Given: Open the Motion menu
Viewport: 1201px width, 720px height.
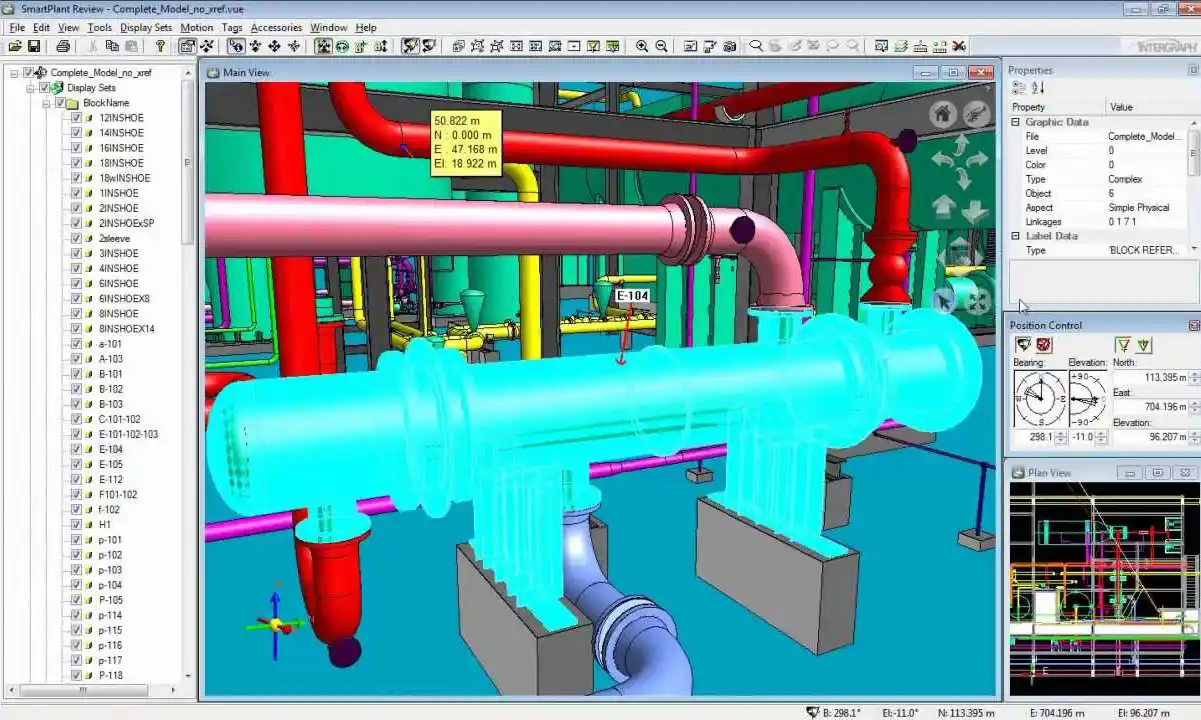Looking at the screenshot, I should 196,27.
